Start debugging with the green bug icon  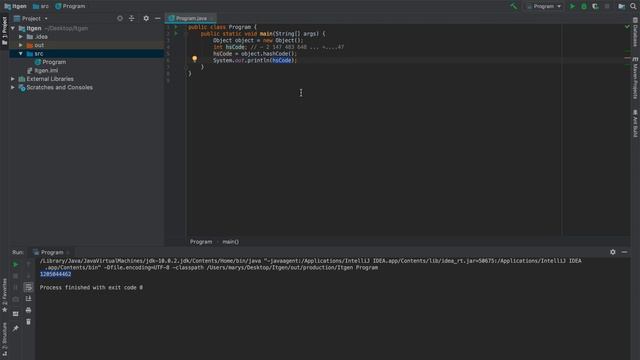click(x=584, y=6)
